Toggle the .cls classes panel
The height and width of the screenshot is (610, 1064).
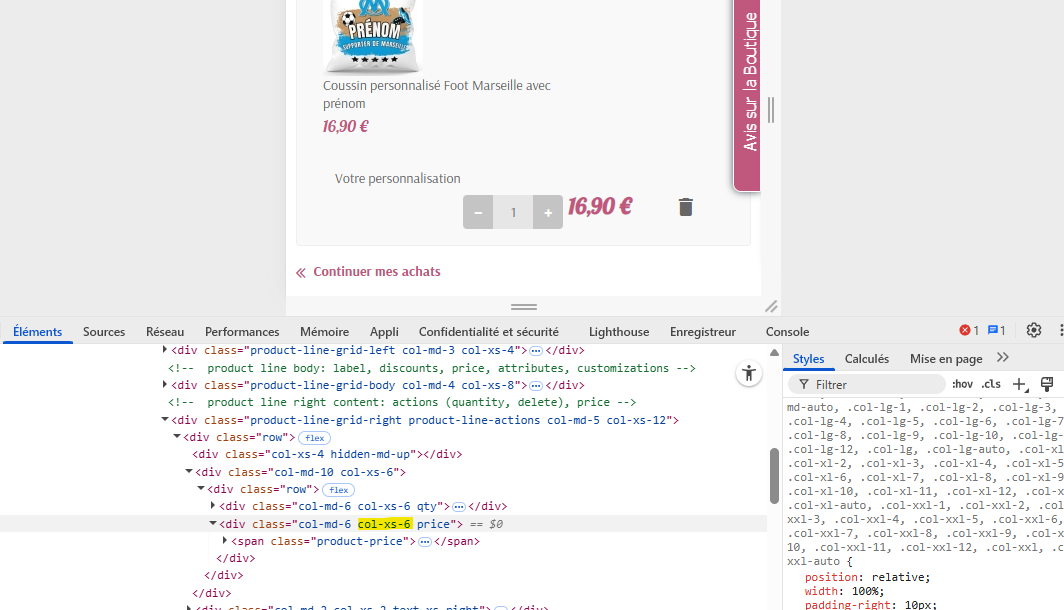(991, 384)
